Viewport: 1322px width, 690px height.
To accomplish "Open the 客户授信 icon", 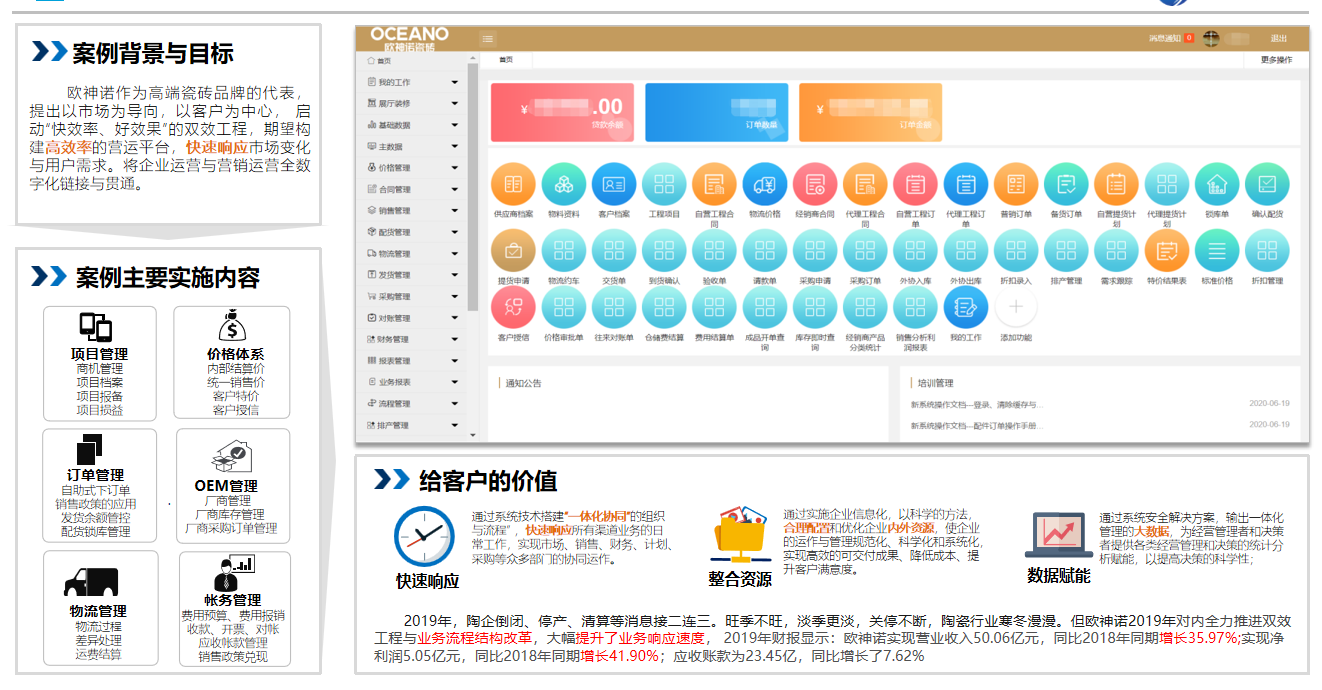I will pyautogui.click(x=514, y=308).
